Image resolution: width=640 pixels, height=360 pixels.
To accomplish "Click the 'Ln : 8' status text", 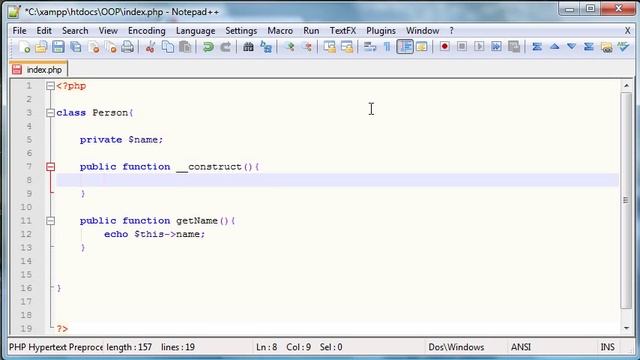I will click(x=267, y=347).
